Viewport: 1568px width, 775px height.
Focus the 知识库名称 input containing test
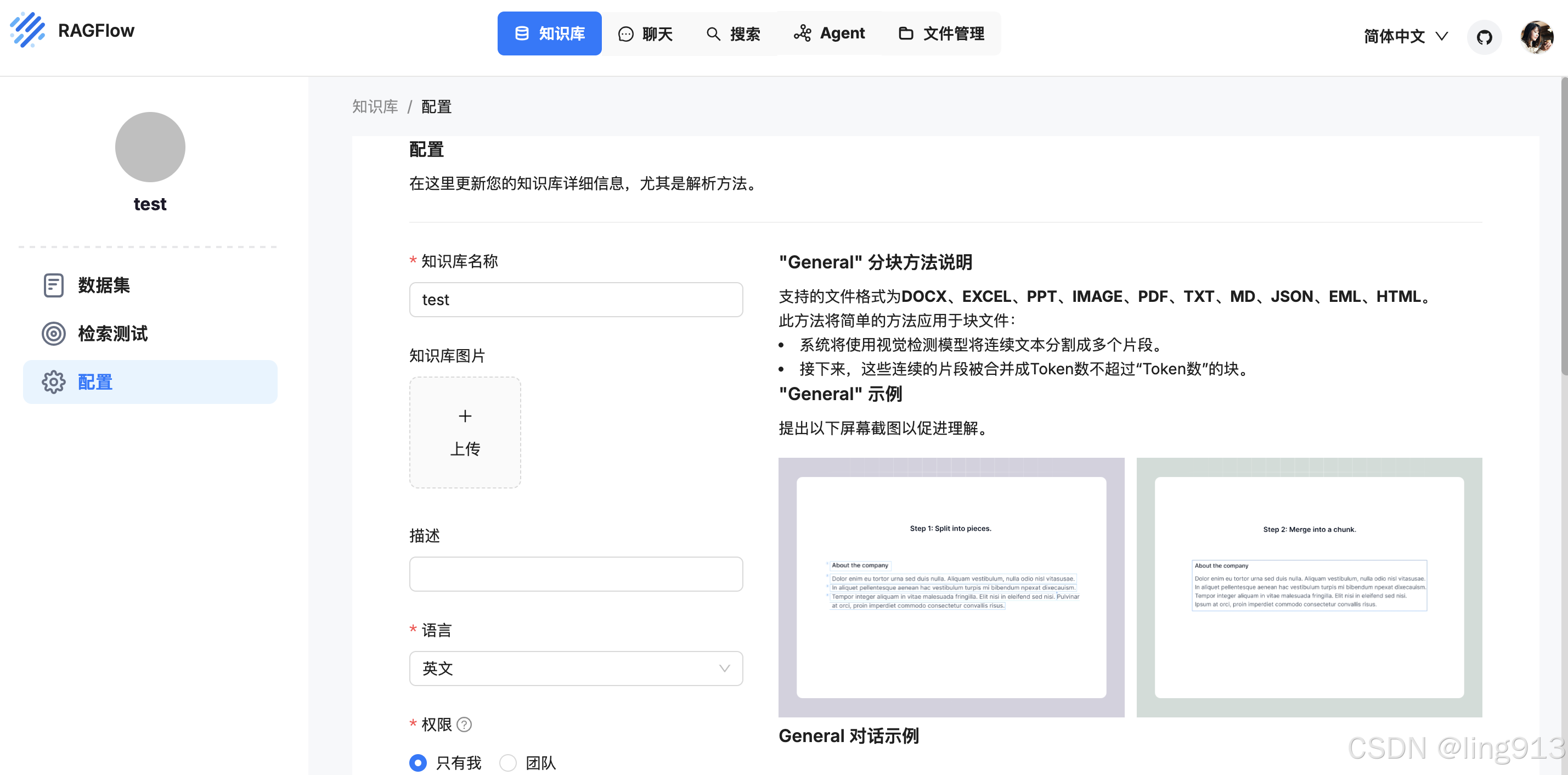coord(576,300)
